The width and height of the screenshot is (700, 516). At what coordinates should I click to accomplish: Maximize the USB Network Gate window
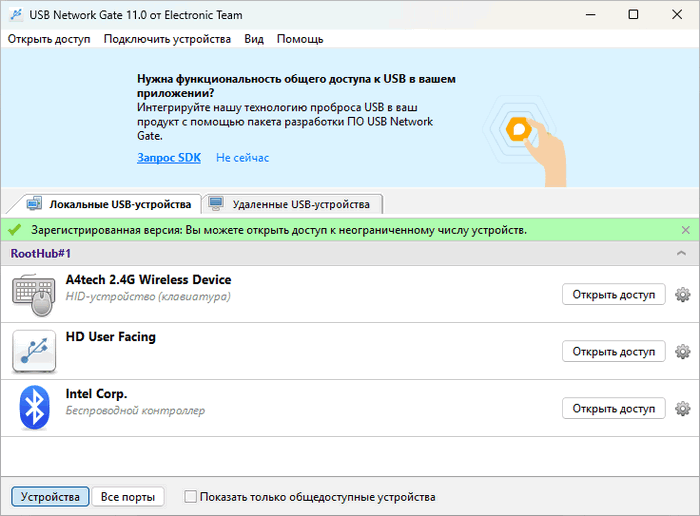[633, 15]
